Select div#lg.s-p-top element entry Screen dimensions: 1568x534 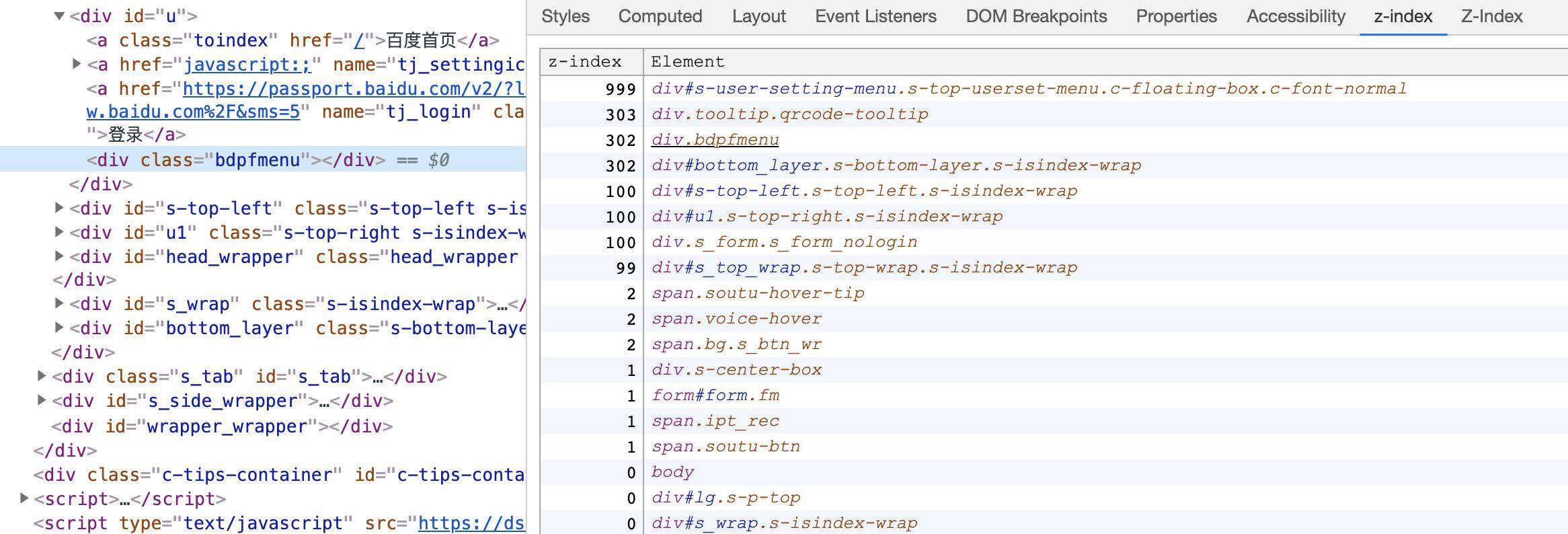coord(726,497)
